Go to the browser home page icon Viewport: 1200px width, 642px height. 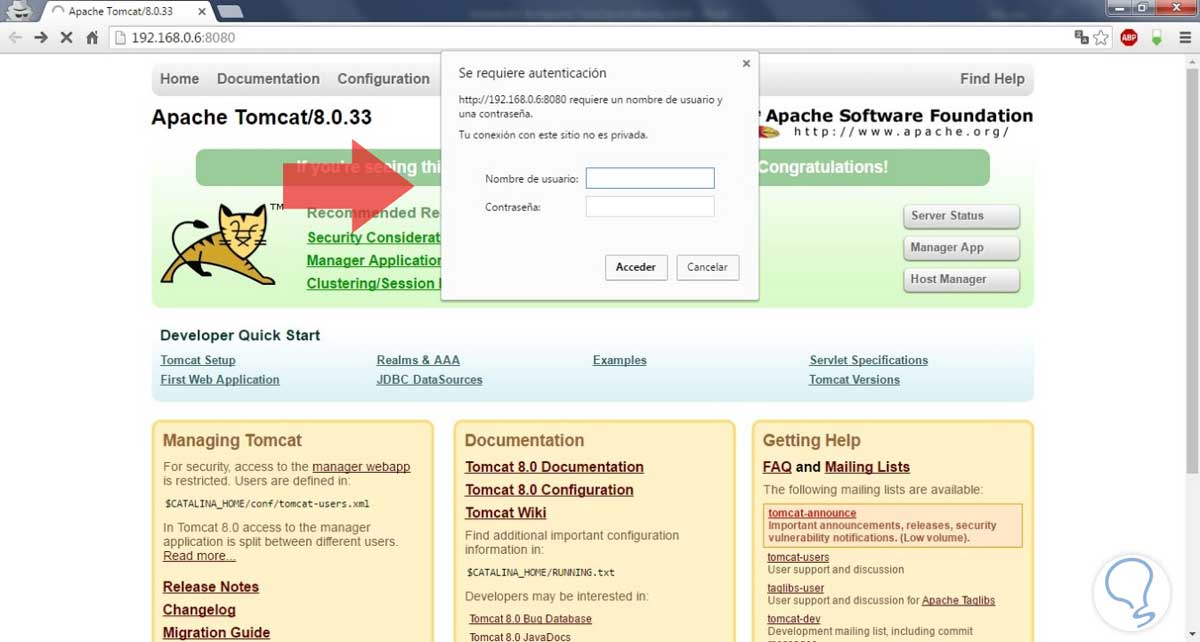pos(92,37)
